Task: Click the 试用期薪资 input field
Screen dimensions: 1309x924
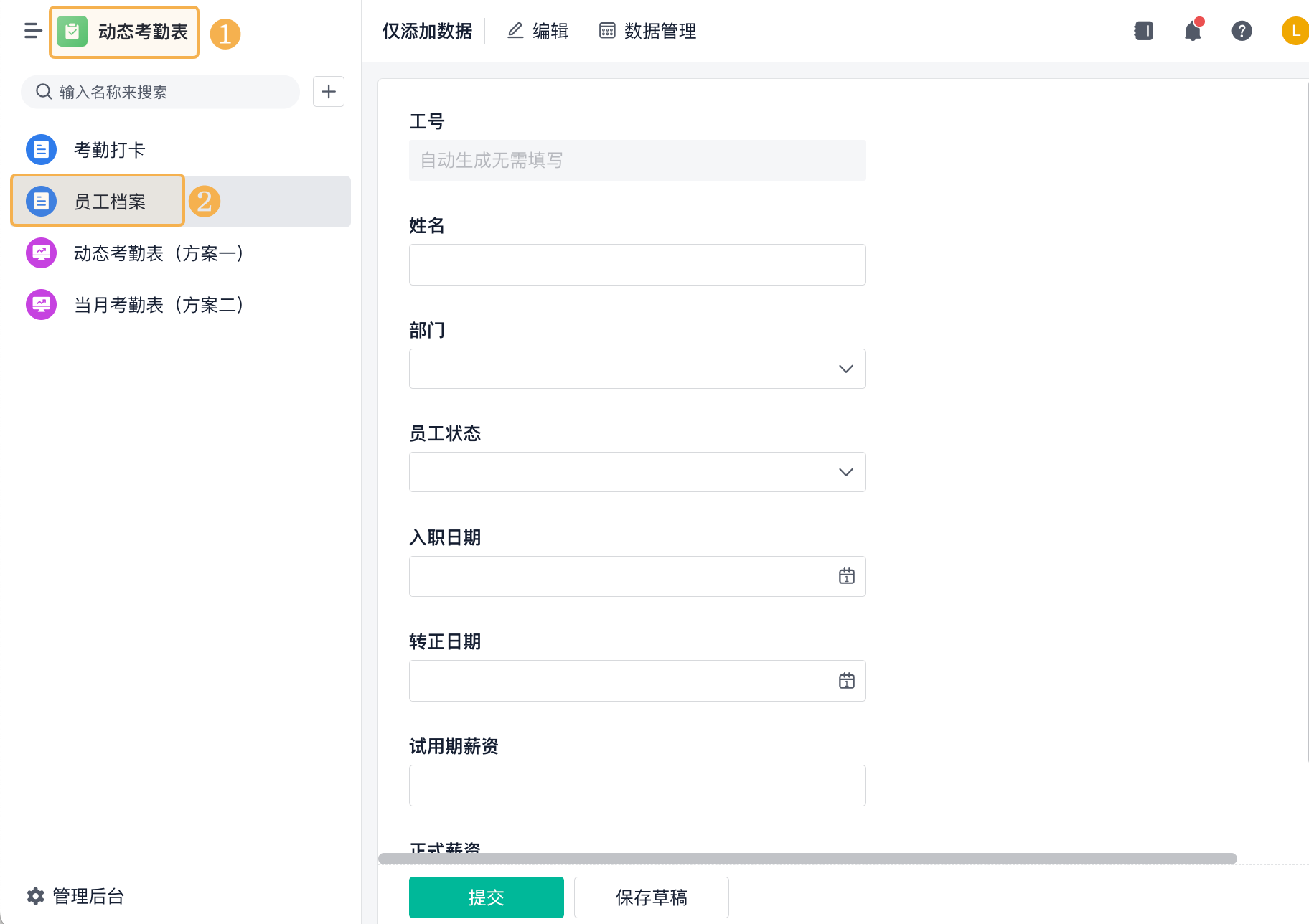Action: (637, 786)
